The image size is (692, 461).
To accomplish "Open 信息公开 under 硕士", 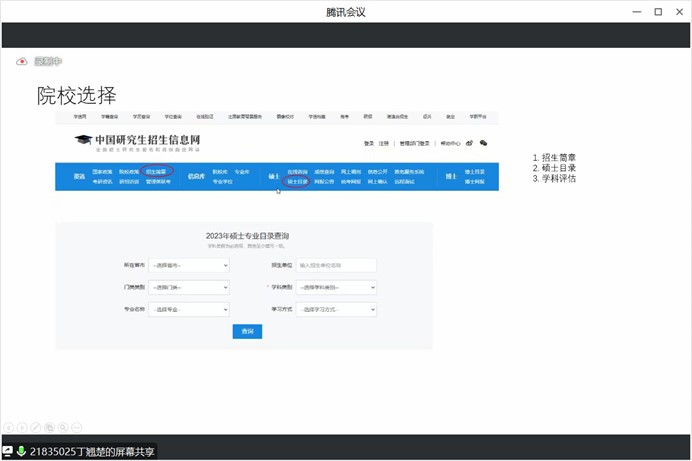I will pyautogui.click(x=377, y=172).
